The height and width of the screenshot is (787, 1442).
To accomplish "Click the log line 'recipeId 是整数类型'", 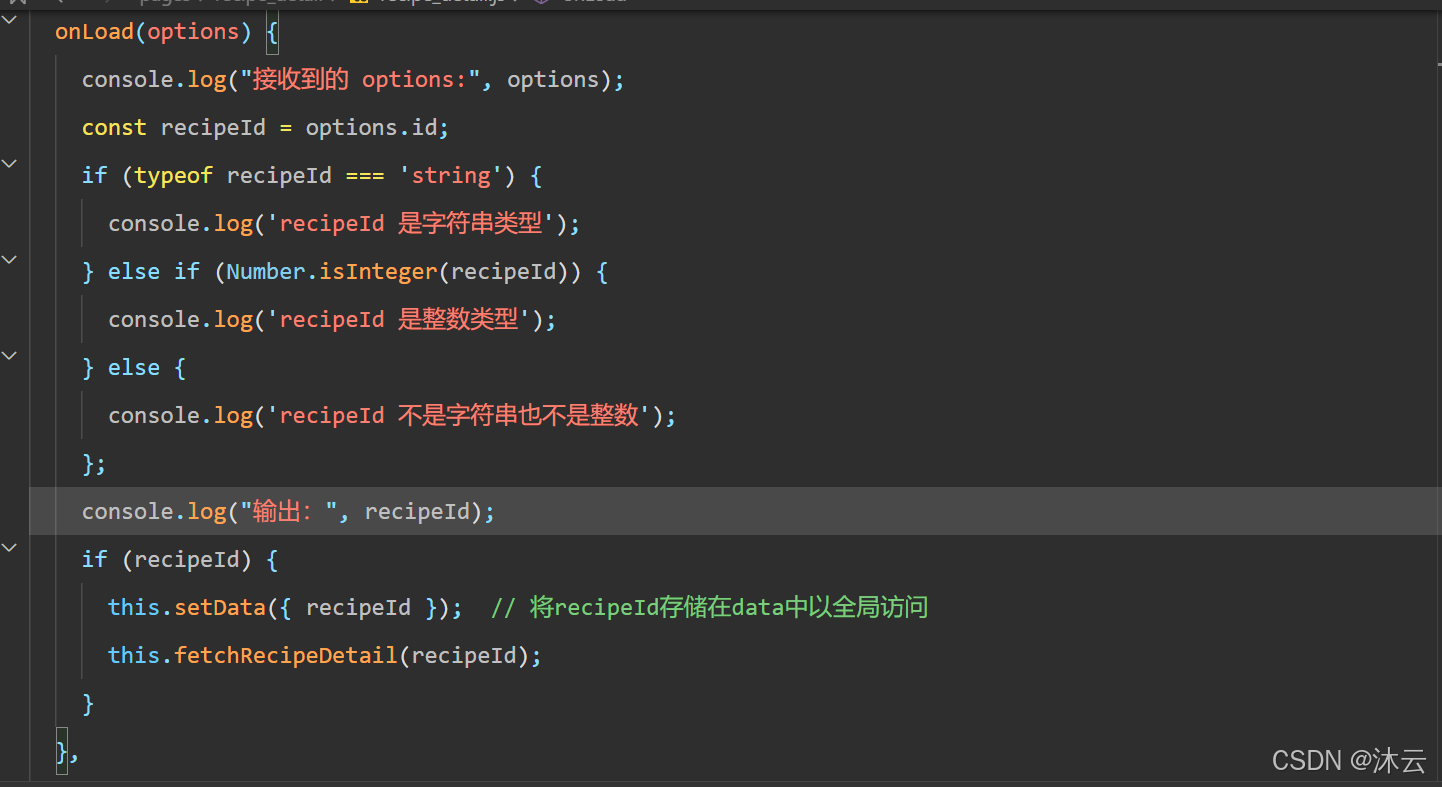I will (x=332, y=320).
